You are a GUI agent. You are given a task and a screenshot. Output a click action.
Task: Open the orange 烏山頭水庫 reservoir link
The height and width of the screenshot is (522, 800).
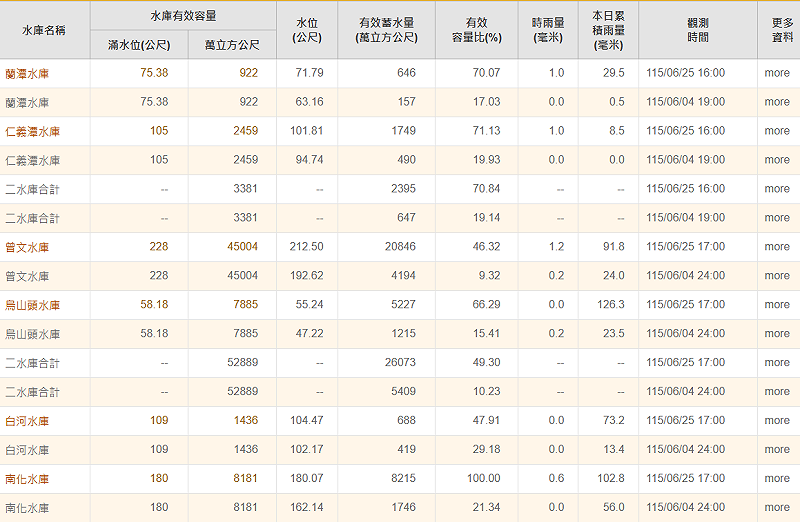coord(33,305)
